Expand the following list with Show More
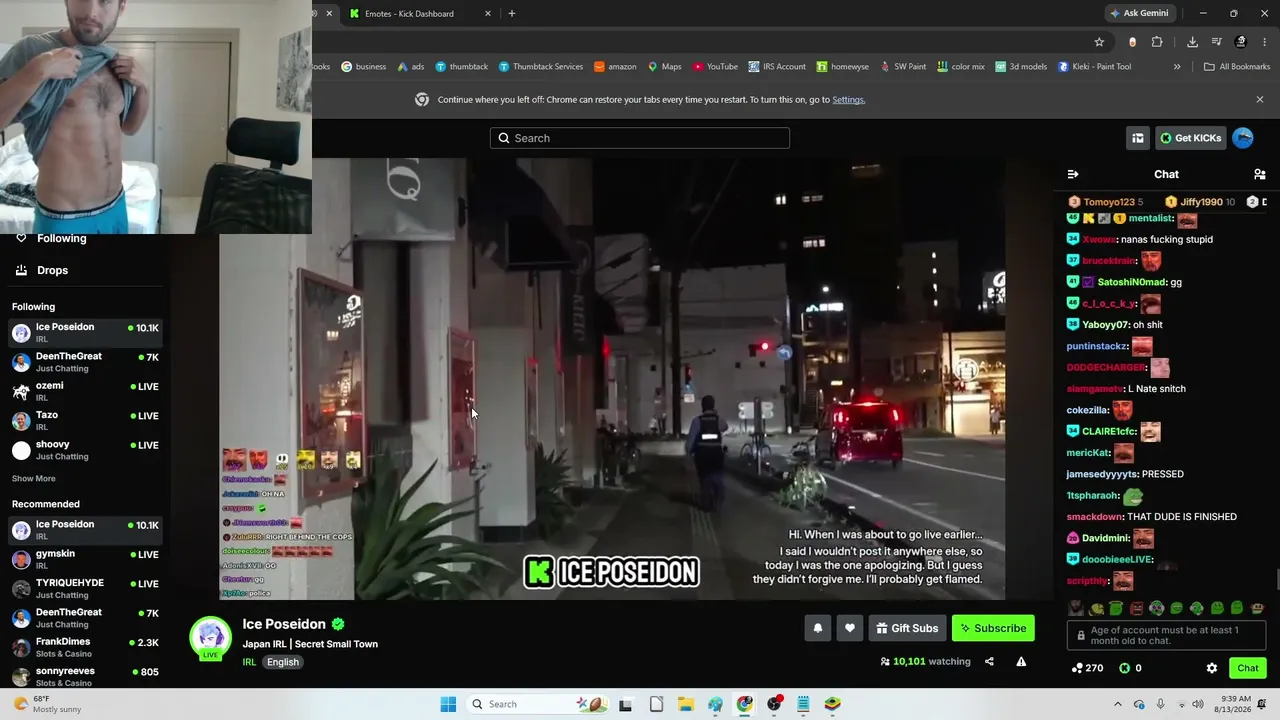The image size is (1280, 720). coord(34,479)
